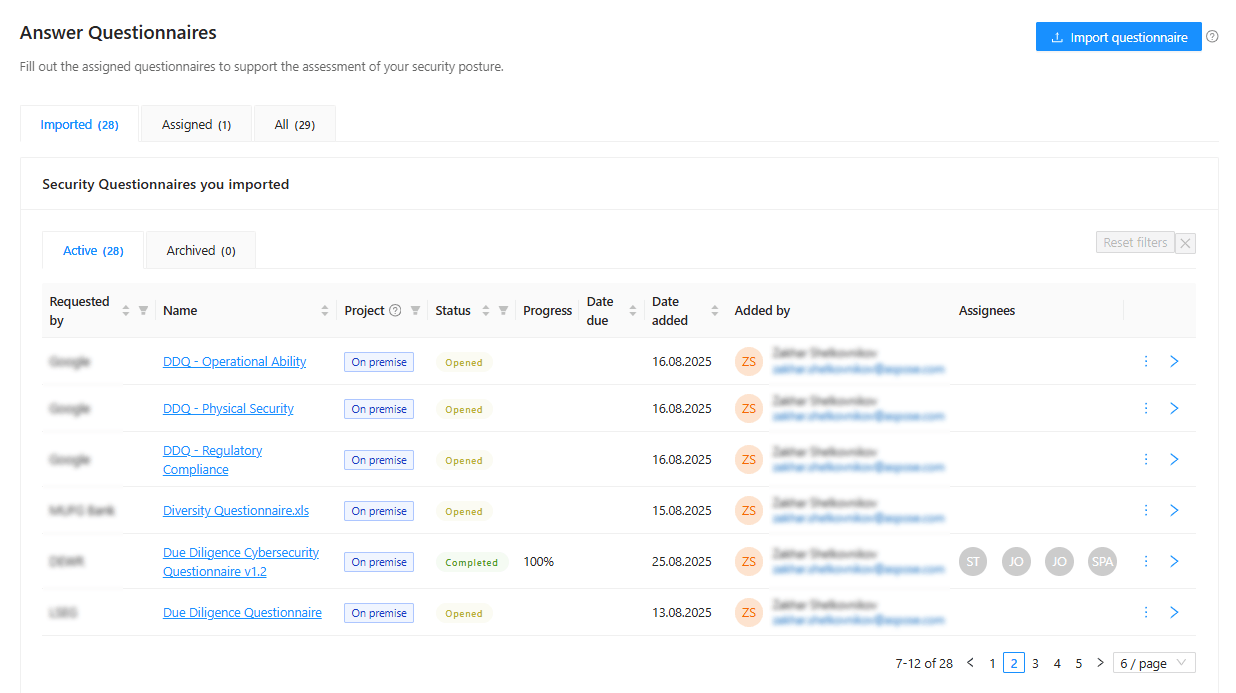Open three-dot menu for DDQ - Operational Ability
This screenshot has width=1236, height=693.
tap(1146, 361)
